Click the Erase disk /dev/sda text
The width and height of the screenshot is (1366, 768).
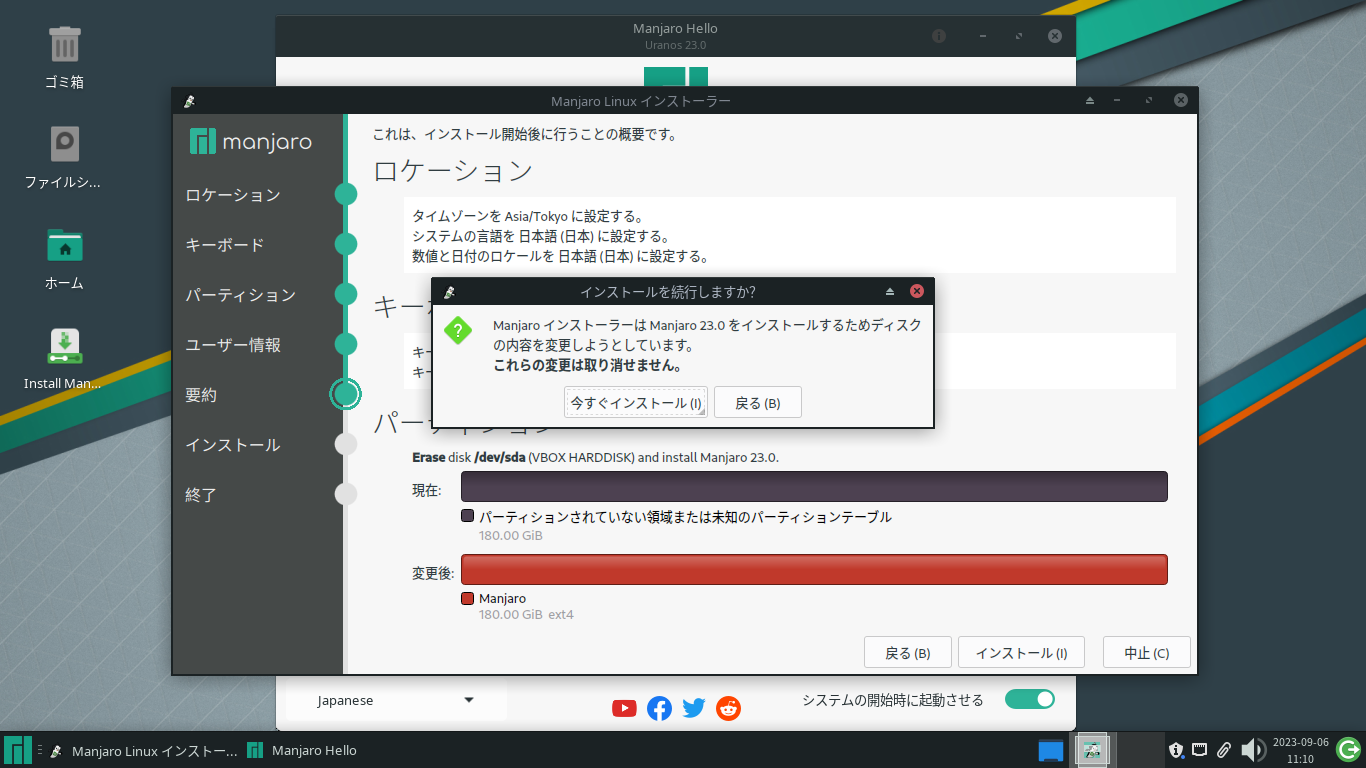(x=595, y=457)
